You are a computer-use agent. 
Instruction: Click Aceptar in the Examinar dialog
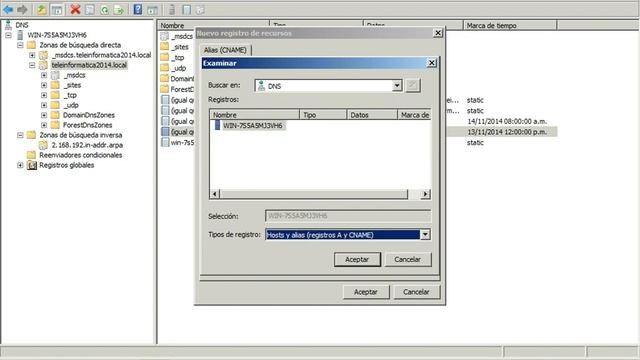coord(357,259)
